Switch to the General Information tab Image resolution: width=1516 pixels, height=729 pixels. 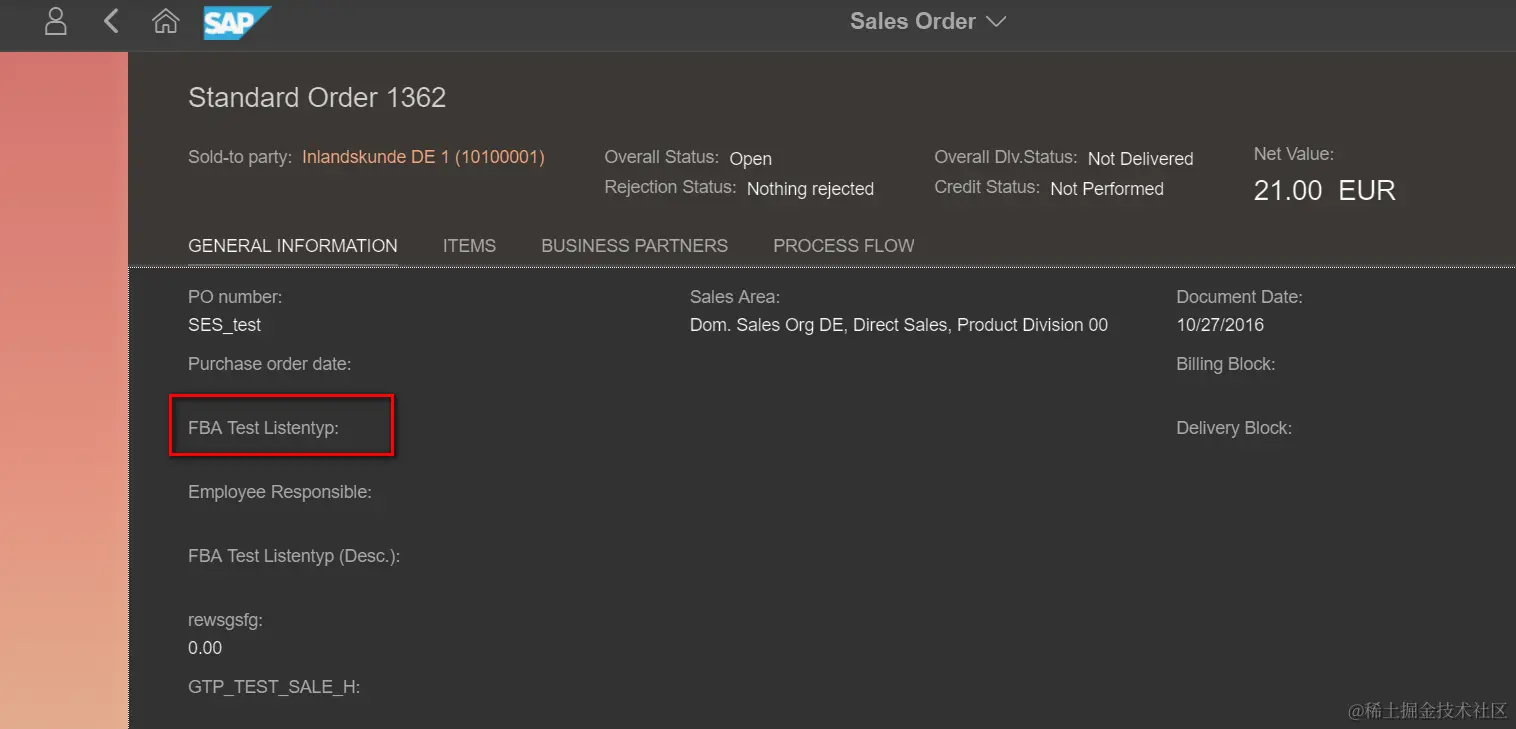[x=292, y=246]
